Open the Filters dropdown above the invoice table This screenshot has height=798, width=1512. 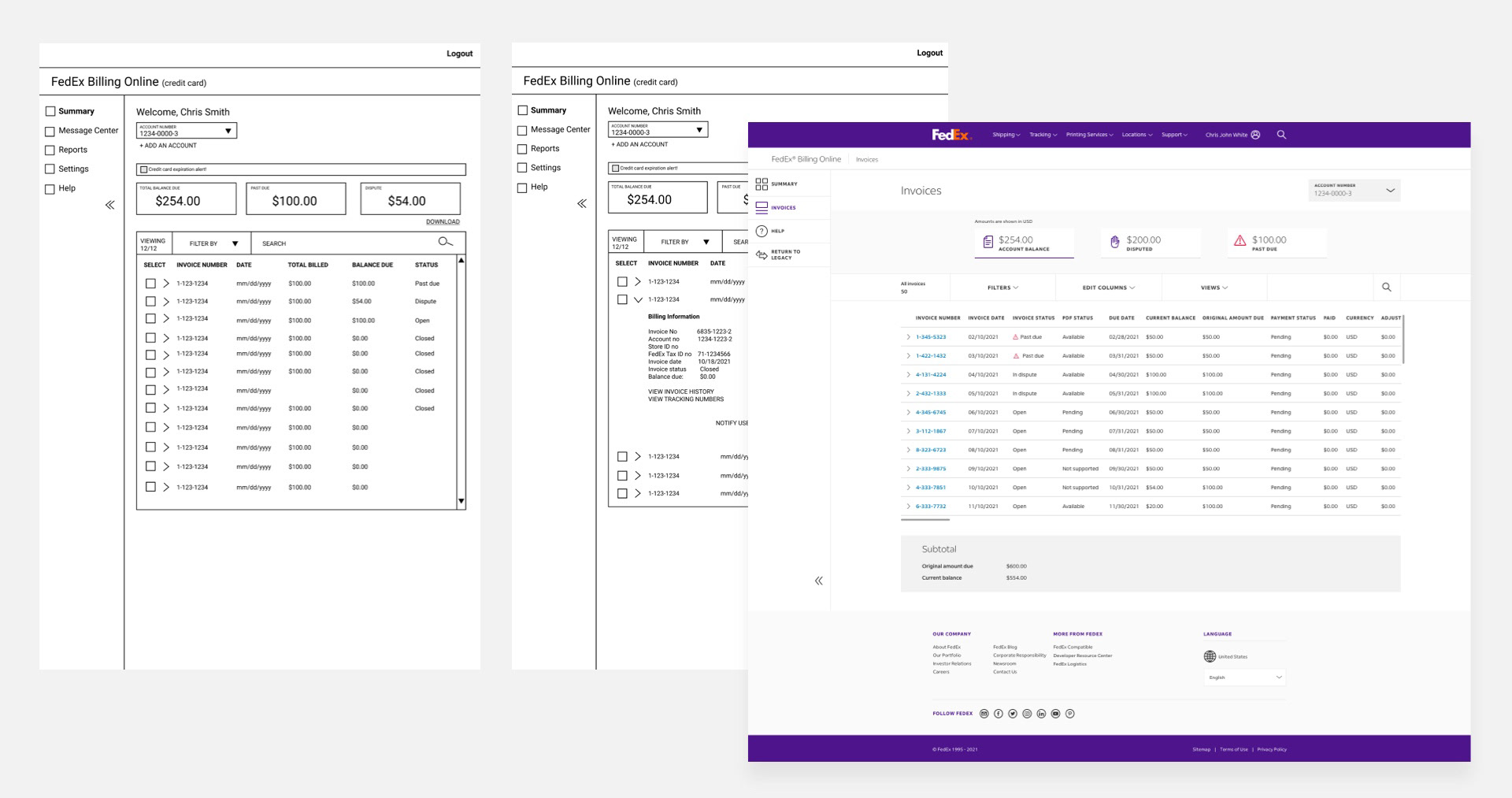click(x=1002, y=288)
